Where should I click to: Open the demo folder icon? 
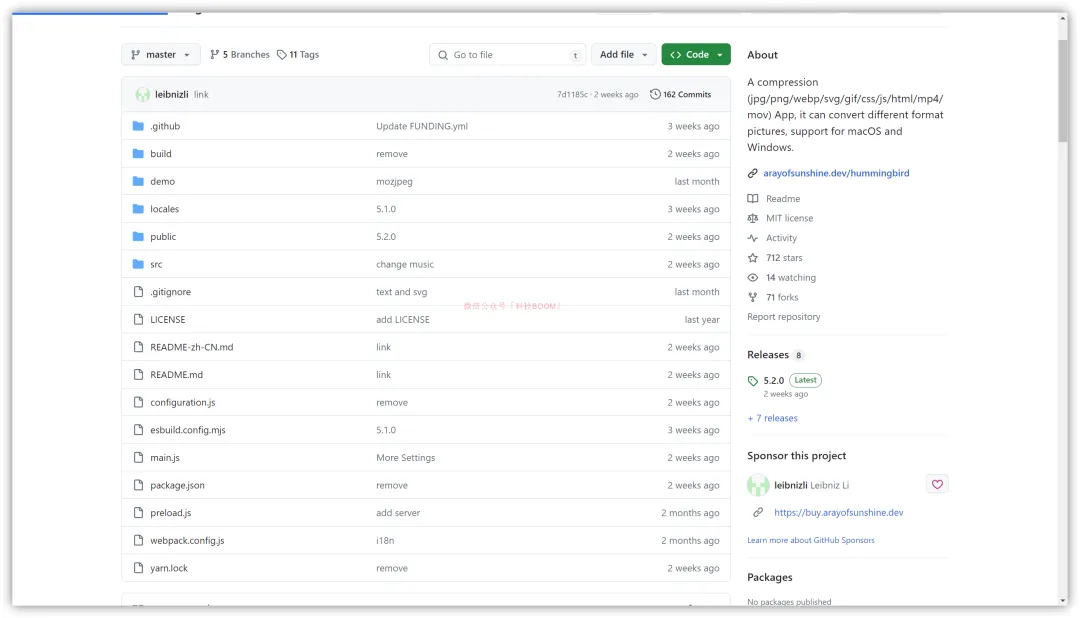[x=138, y=181]
